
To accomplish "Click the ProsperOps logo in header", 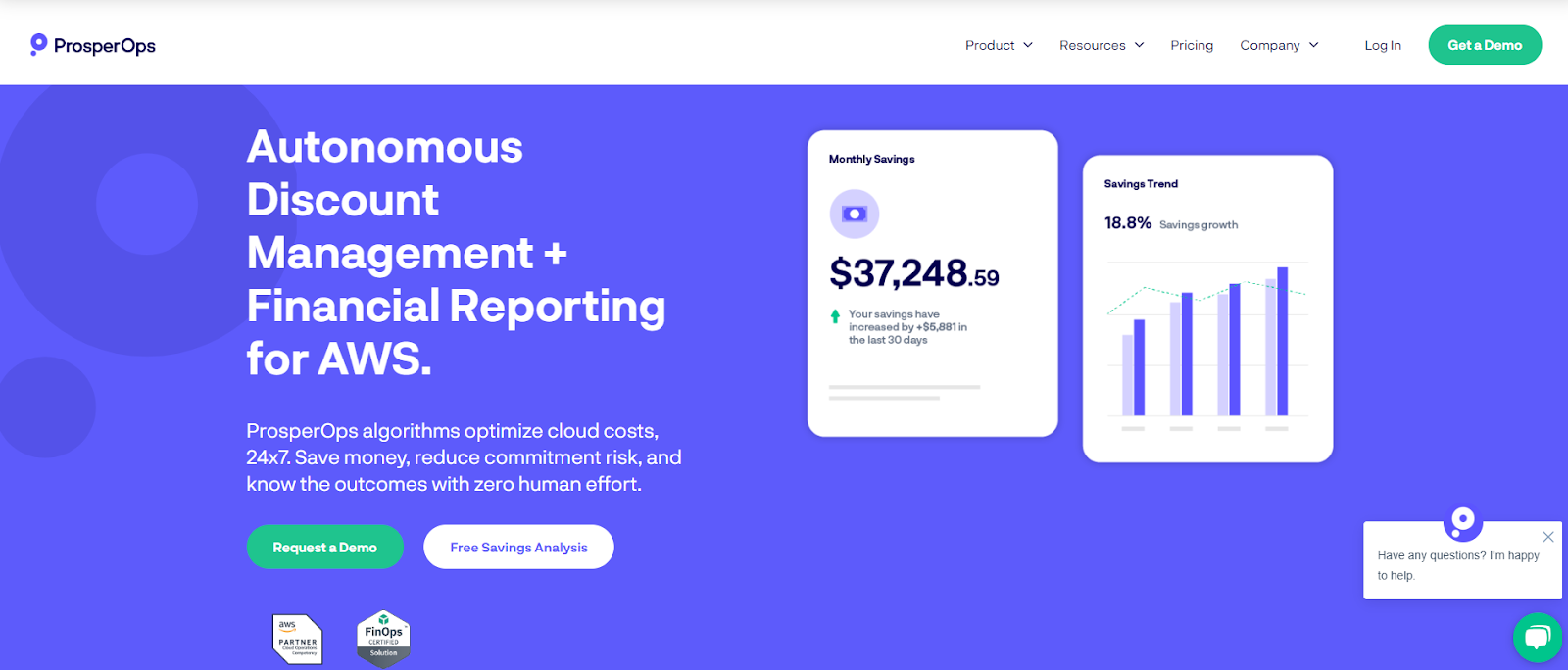I will 93,45.
